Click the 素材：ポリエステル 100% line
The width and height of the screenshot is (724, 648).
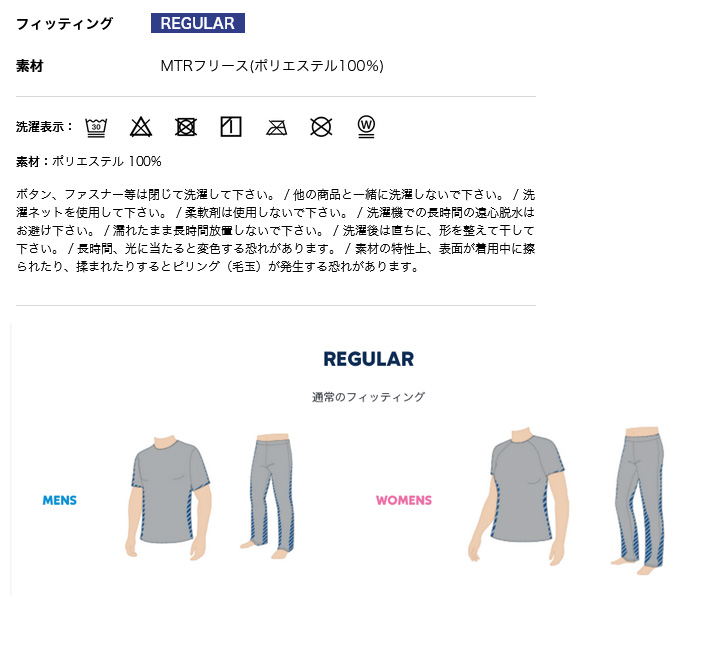89,161
